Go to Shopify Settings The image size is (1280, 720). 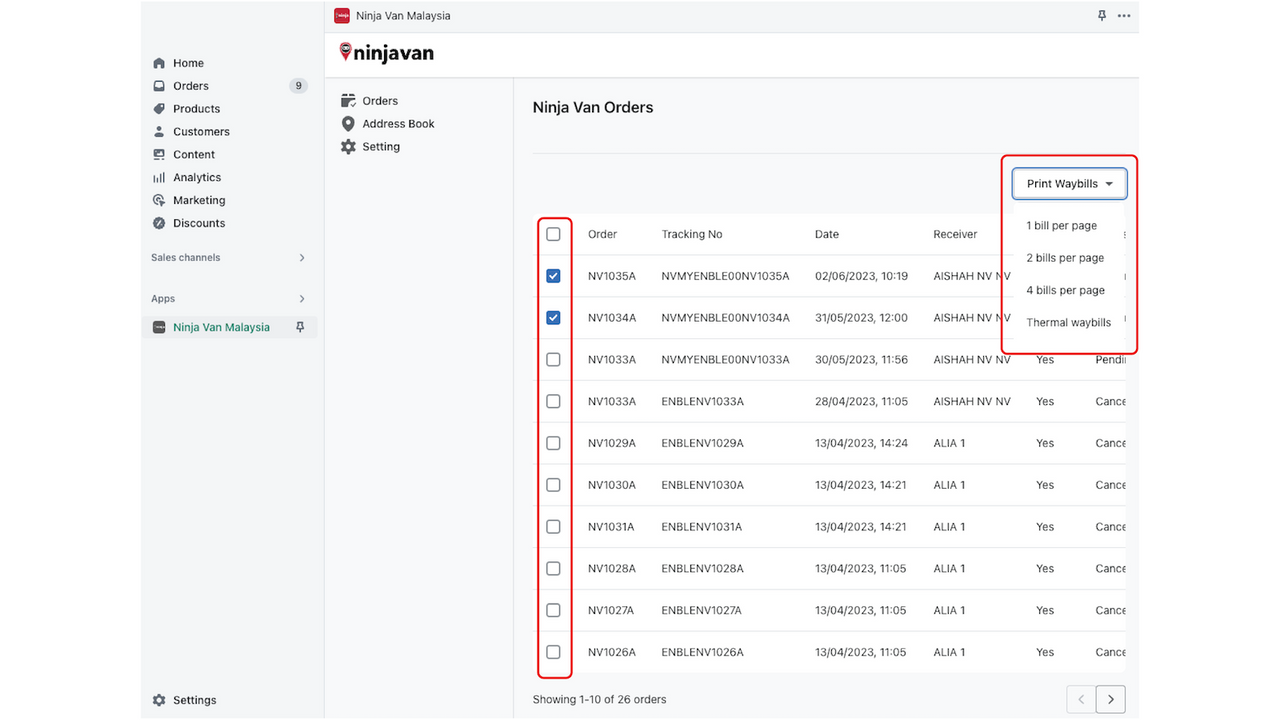[194, 699]
